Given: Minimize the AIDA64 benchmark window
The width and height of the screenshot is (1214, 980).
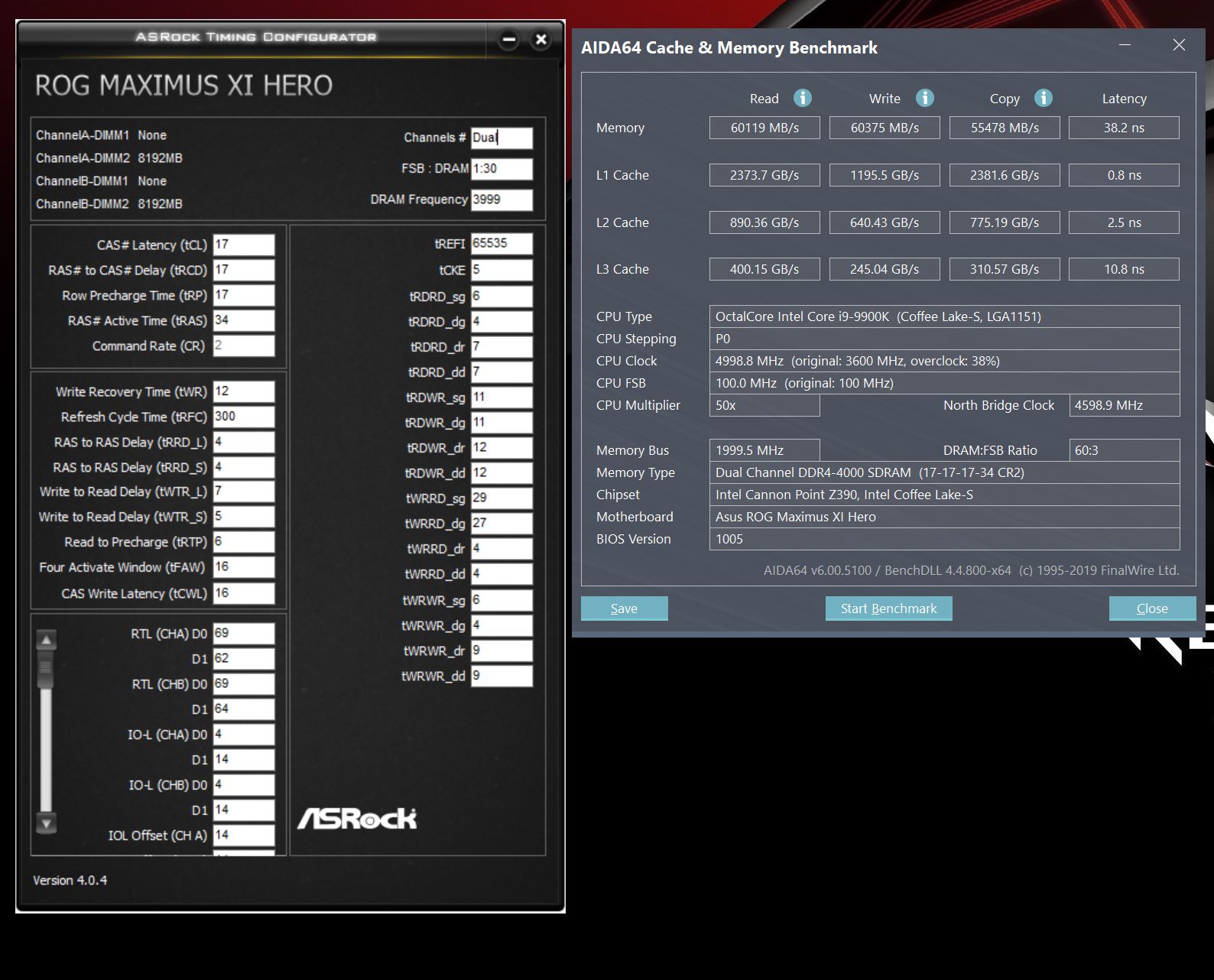Looking at the screenshot, I should coord(1125,45).
